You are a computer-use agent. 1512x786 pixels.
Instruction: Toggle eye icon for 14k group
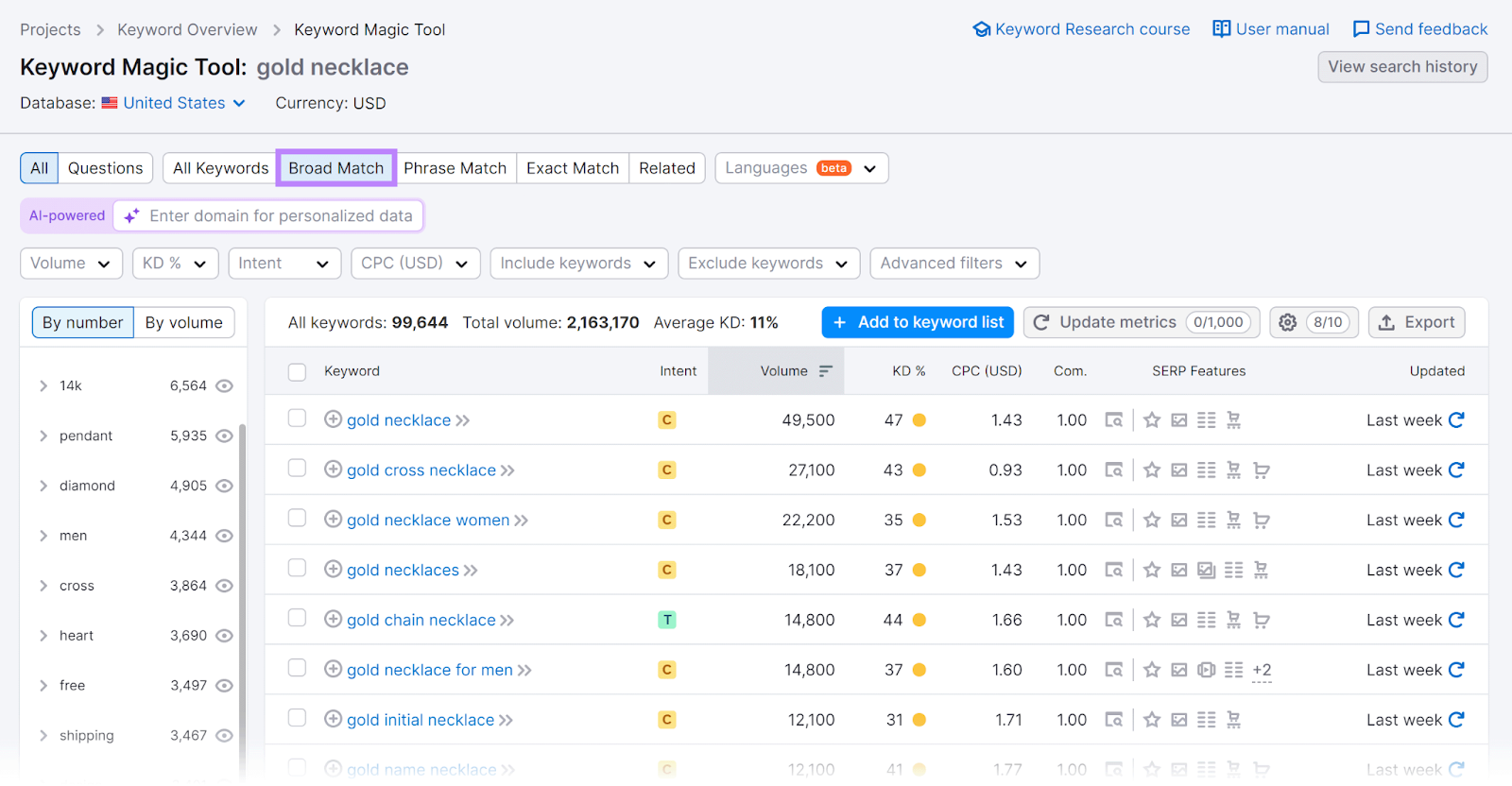click(224, 385)
